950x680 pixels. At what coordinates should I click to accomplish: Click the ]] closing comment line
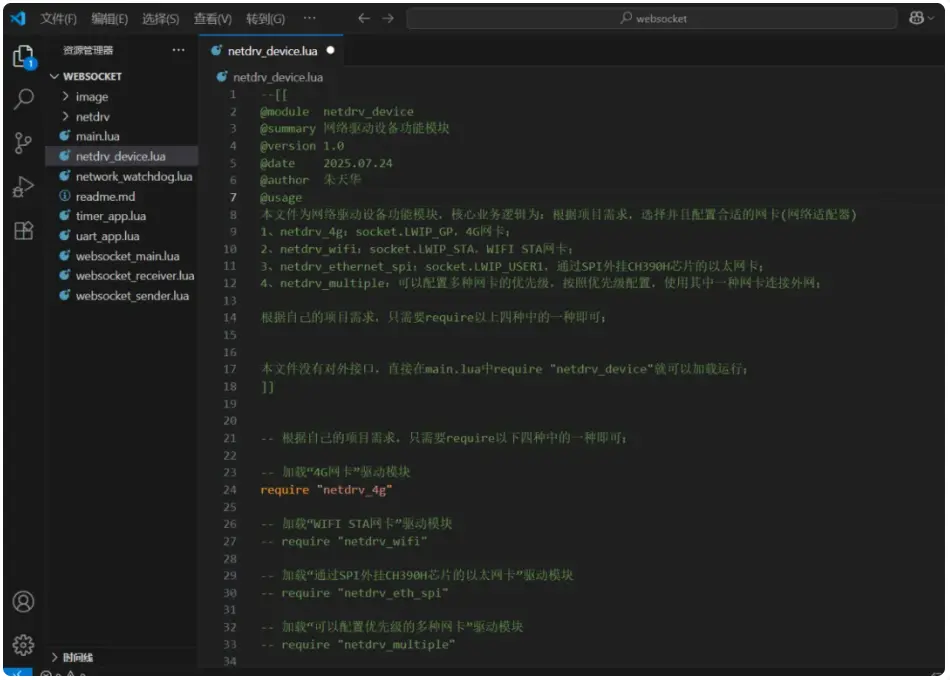coord(268,387)
